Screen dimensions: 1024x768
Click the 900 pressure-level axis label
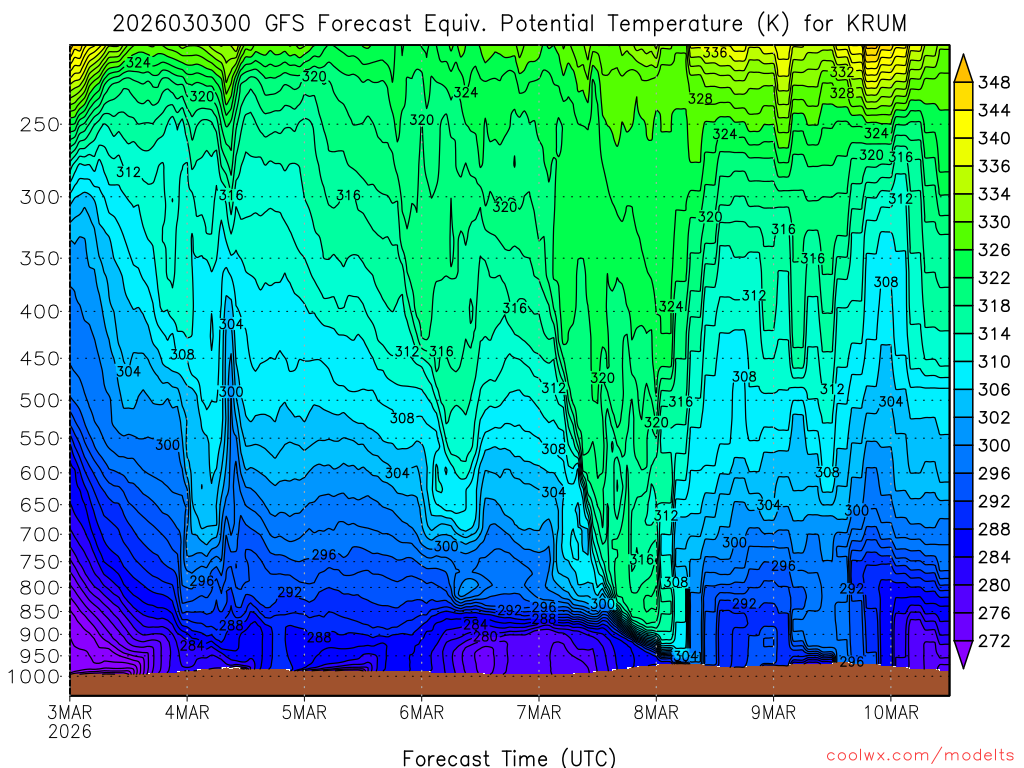[40, 634]
